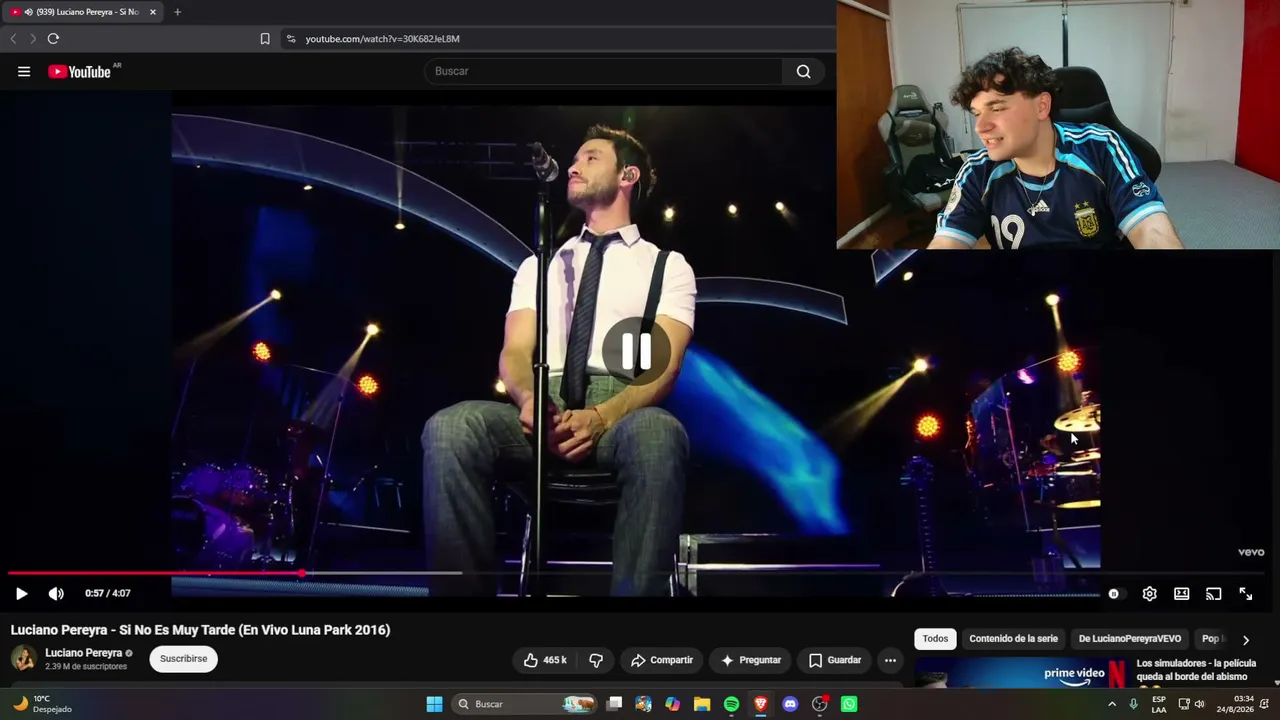Click the microphone icon in system tray
This screenshot has width=1280, height=720.
(x=1133, y=704)
